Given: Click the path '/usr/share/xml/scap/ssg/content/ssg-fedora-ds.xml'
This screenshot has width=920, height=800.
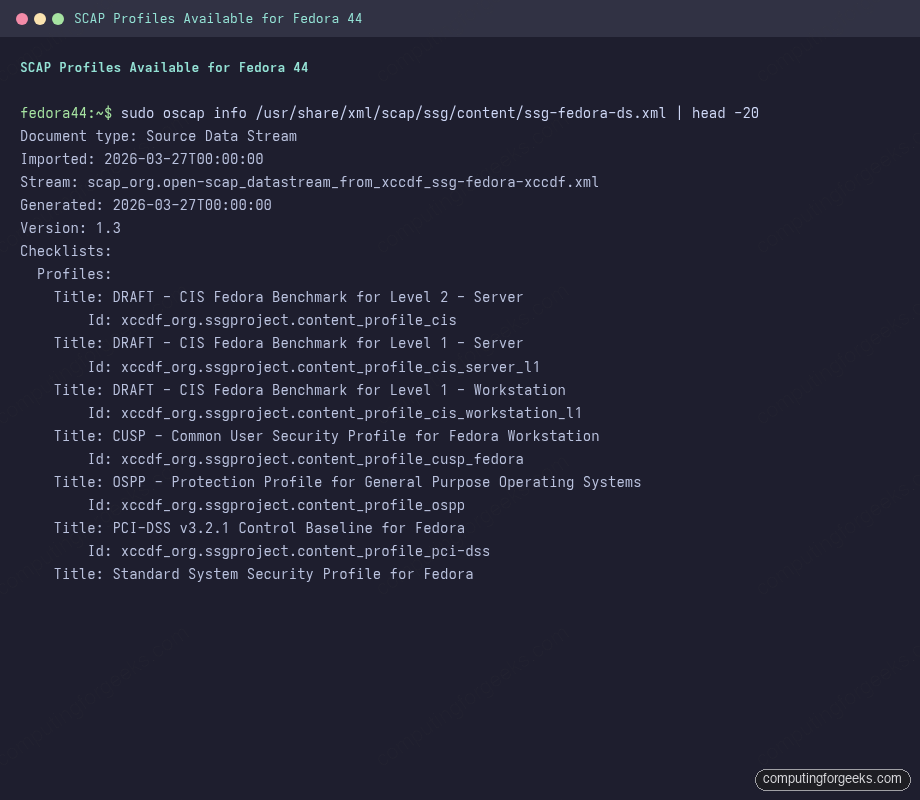Looking at the screenshot, I should tap(461, 113).
